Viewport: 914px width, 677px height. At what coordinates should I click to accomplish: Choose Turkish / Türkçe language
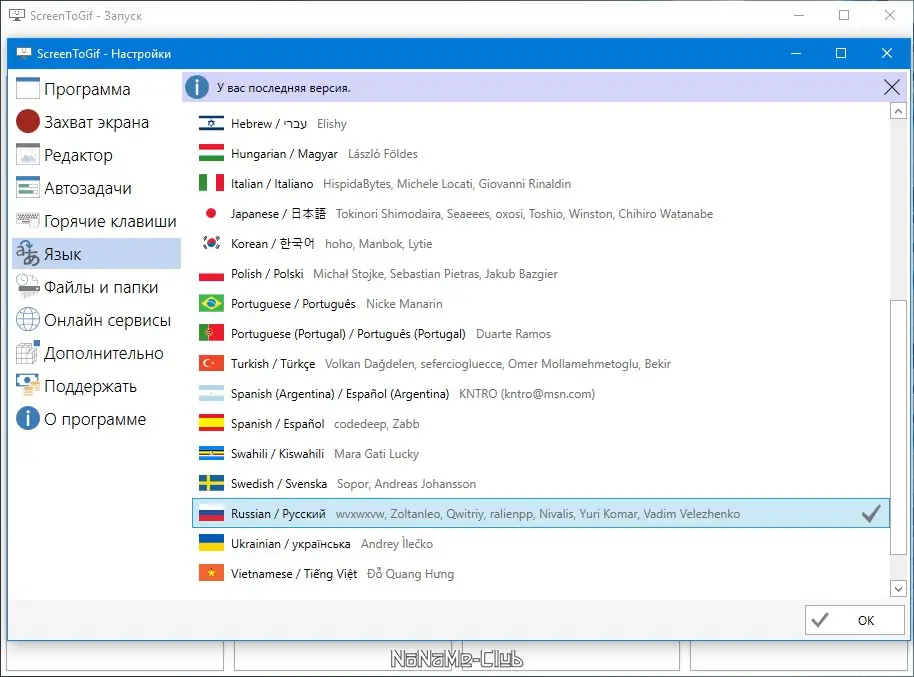coord(273,364)
